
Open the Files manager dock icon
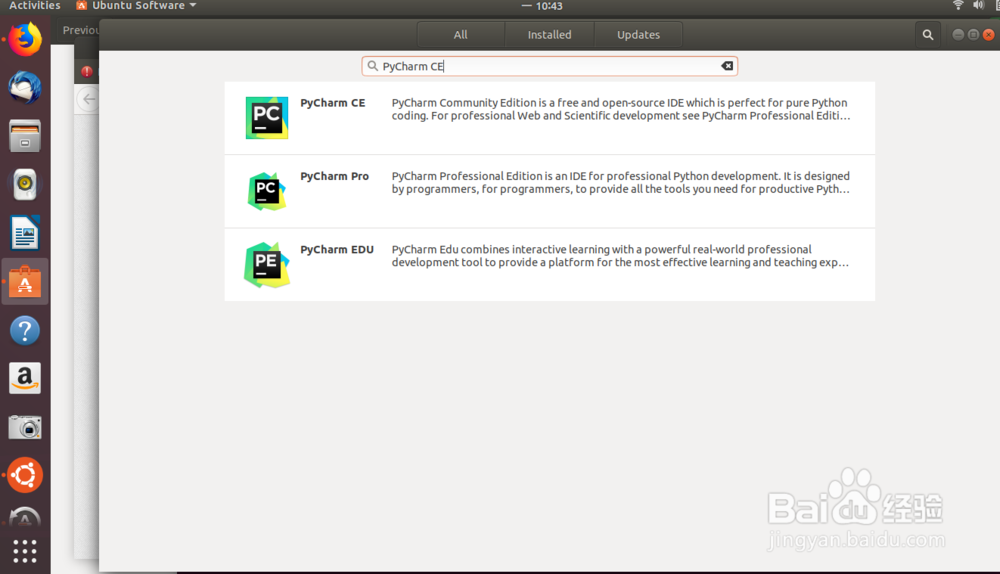25,136
